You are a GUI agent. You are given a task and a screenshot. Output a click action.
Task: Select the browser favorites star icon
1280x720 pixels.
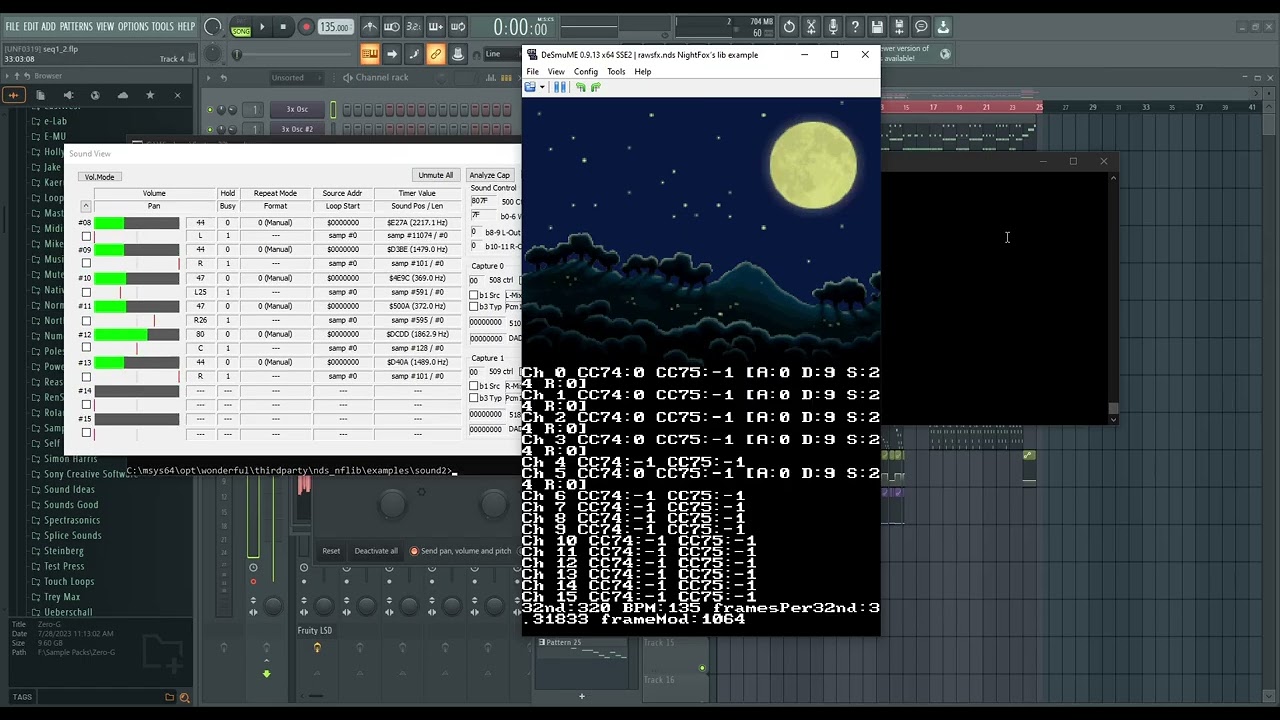(150, 95)
